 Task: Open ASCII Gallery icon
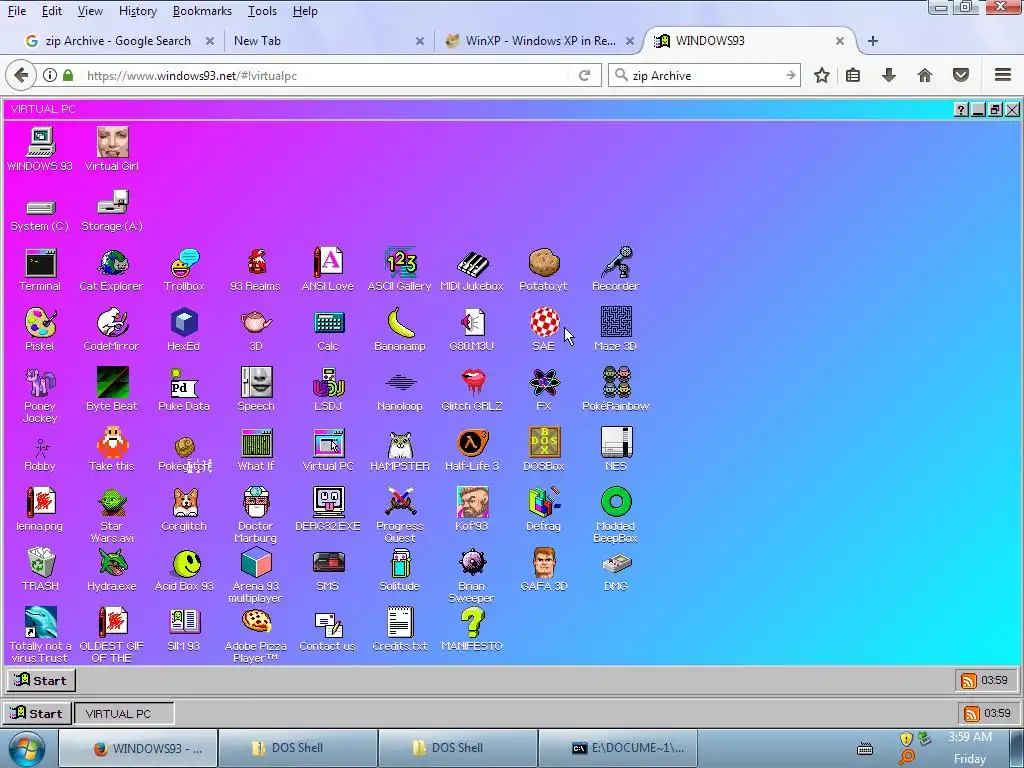click(400, 269)
